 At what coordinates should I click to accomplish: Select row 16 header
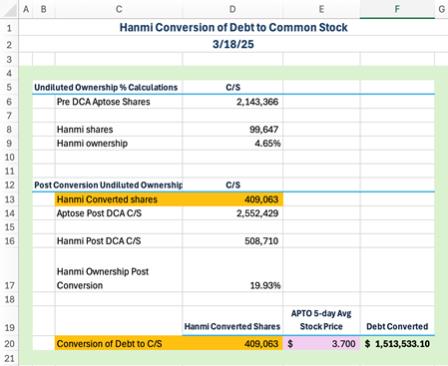pos(9,241)
